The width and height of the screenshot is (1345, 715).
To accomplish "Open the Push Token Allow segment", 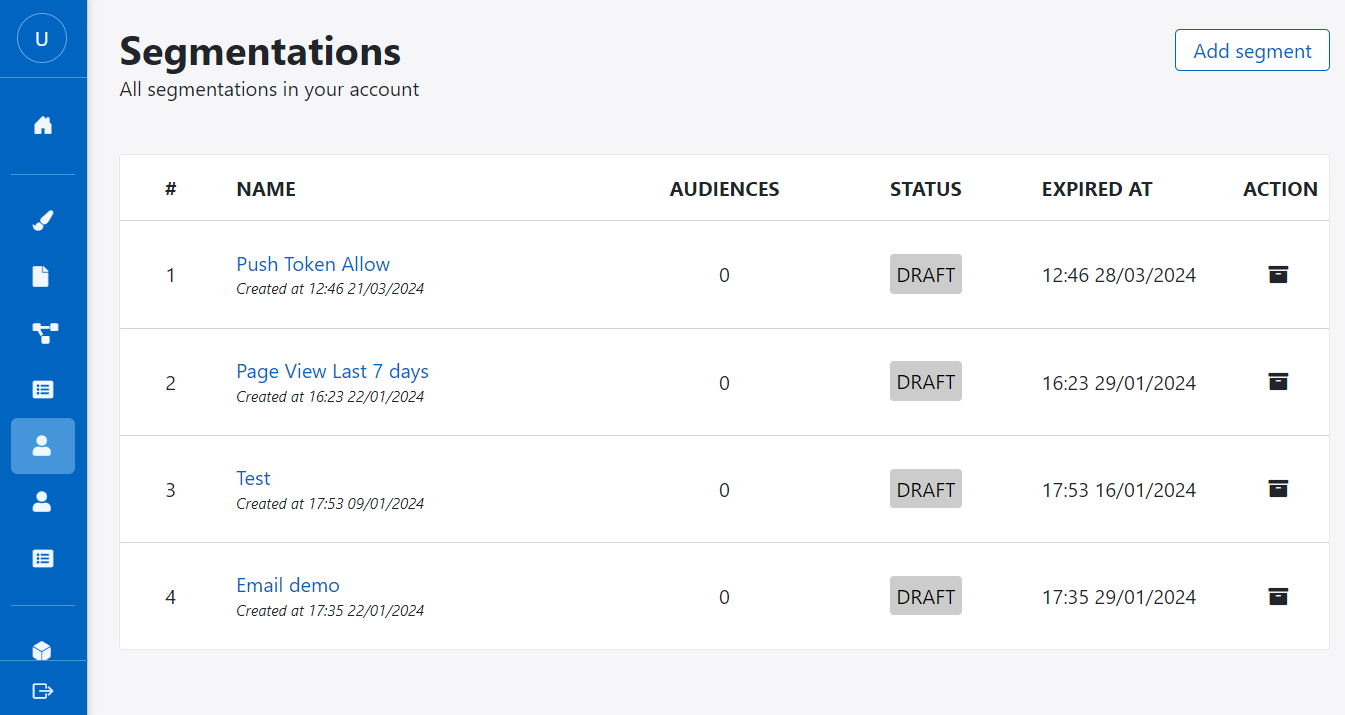I will pos(313,264).
